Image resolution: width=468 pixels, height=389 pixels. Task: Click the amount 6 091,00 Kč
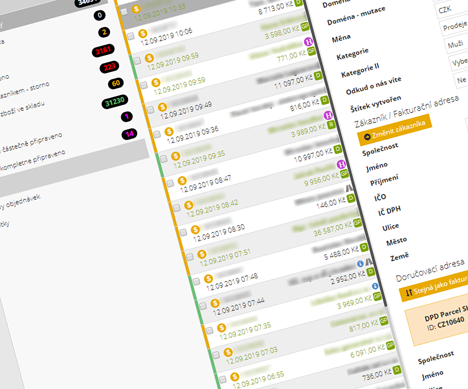(367, 351)
